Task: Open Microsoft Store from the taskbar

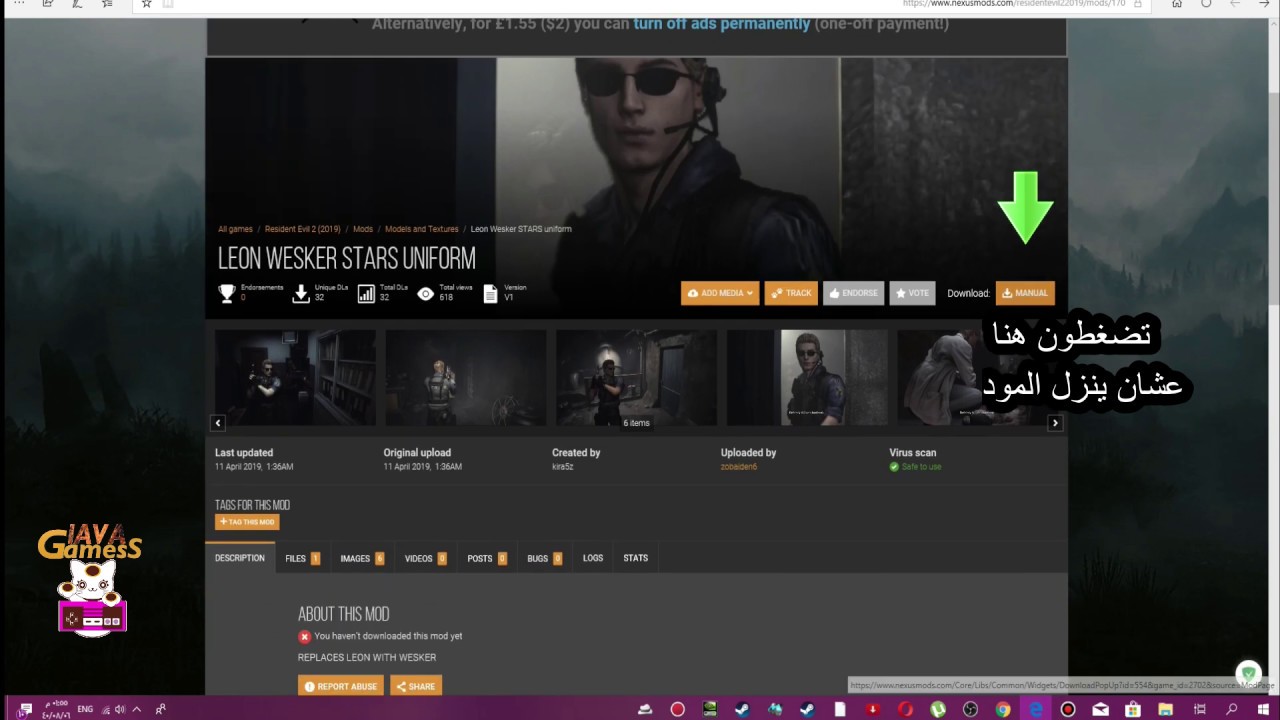Action: pos(1133,709)
